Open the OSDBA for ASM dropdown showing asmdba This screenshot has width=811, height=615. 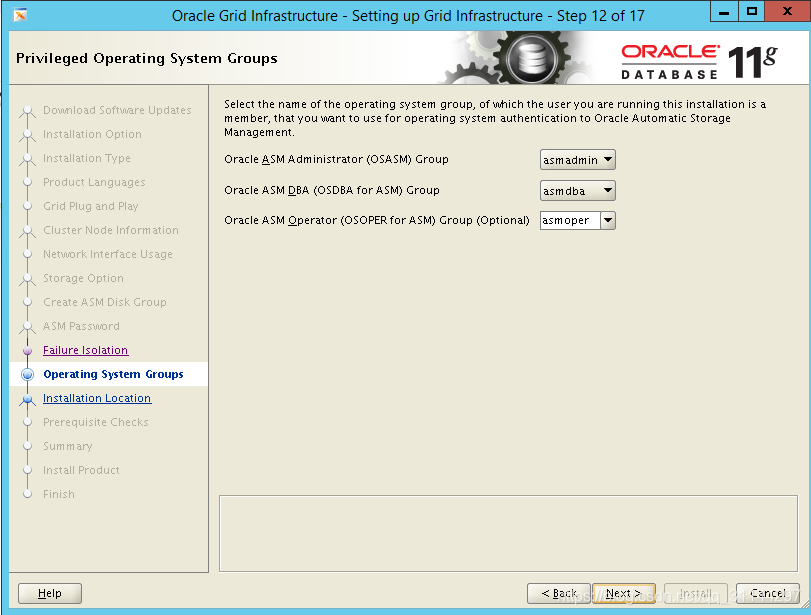[x=577, y=191]
